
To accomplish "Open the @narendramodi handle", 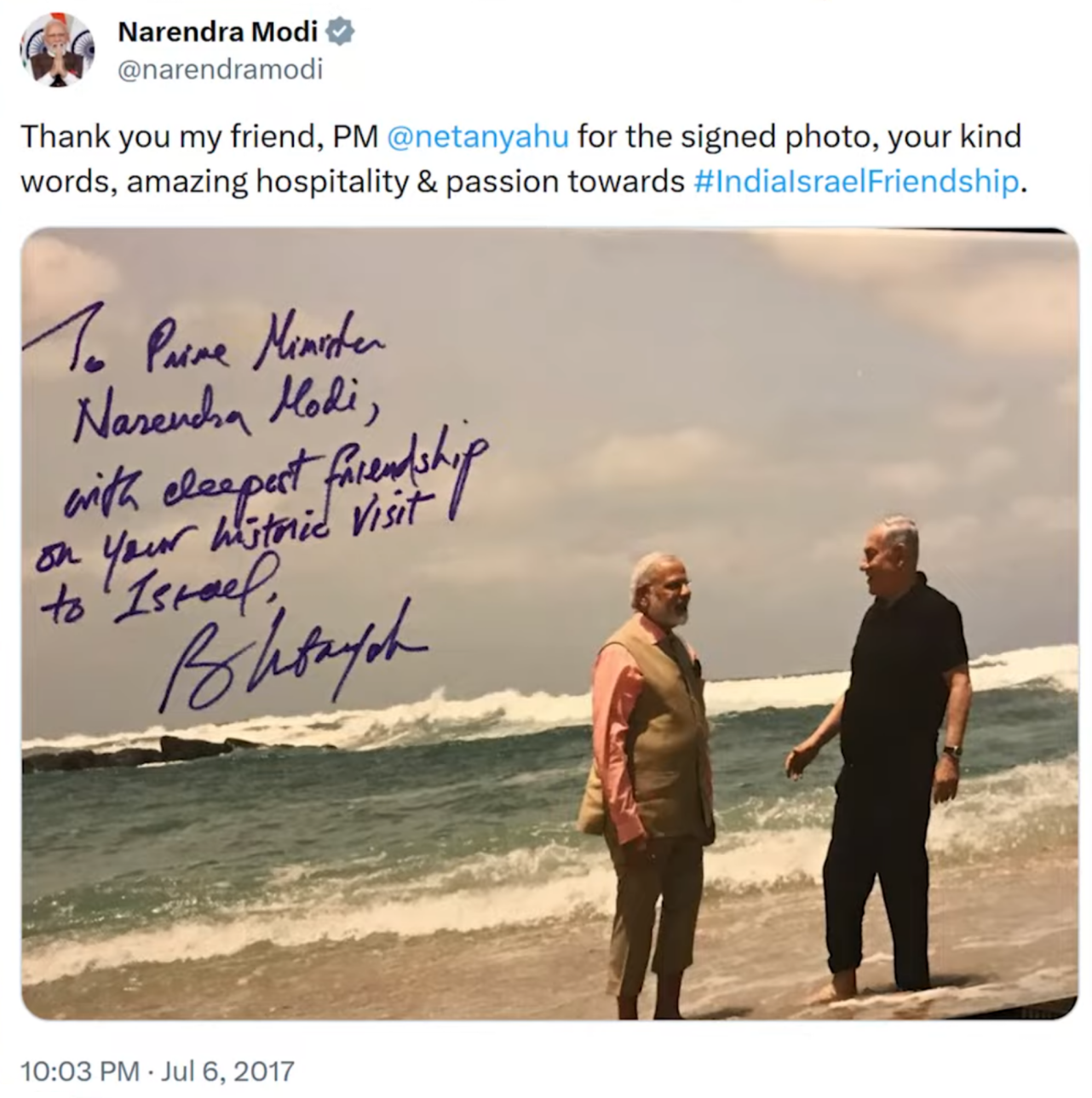I will tap(220, 70).
